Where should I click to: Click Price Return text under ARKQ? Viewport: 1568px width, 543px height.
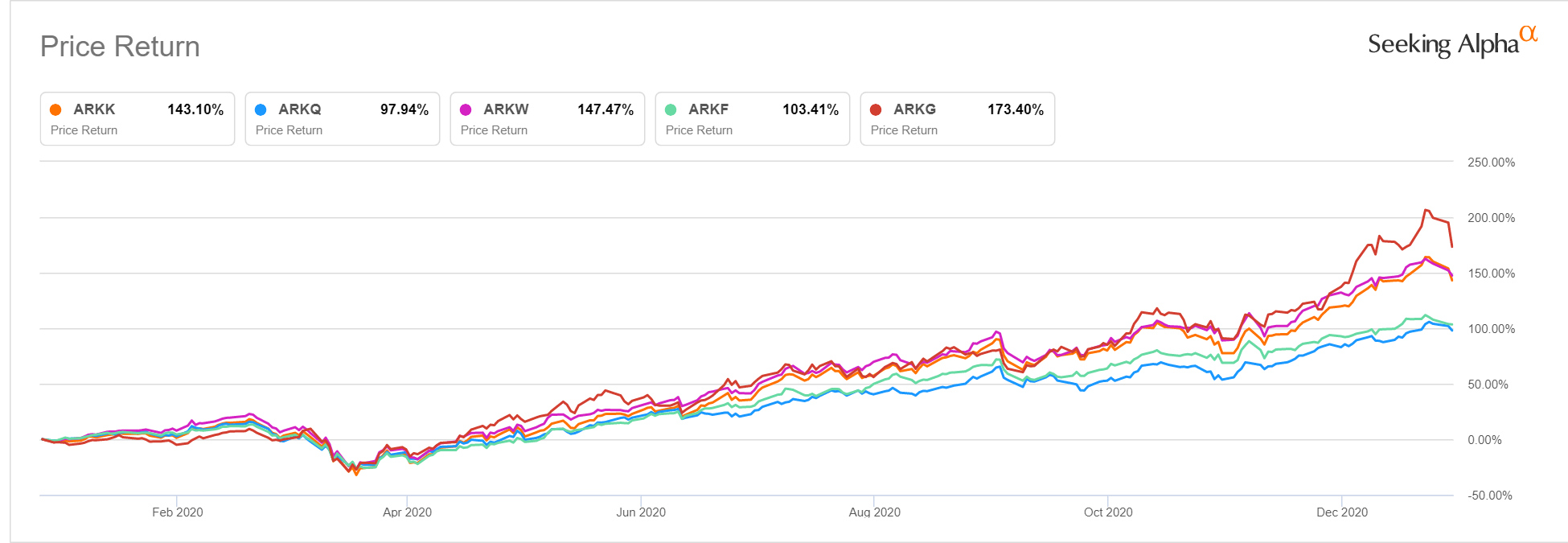pos(289,130)
